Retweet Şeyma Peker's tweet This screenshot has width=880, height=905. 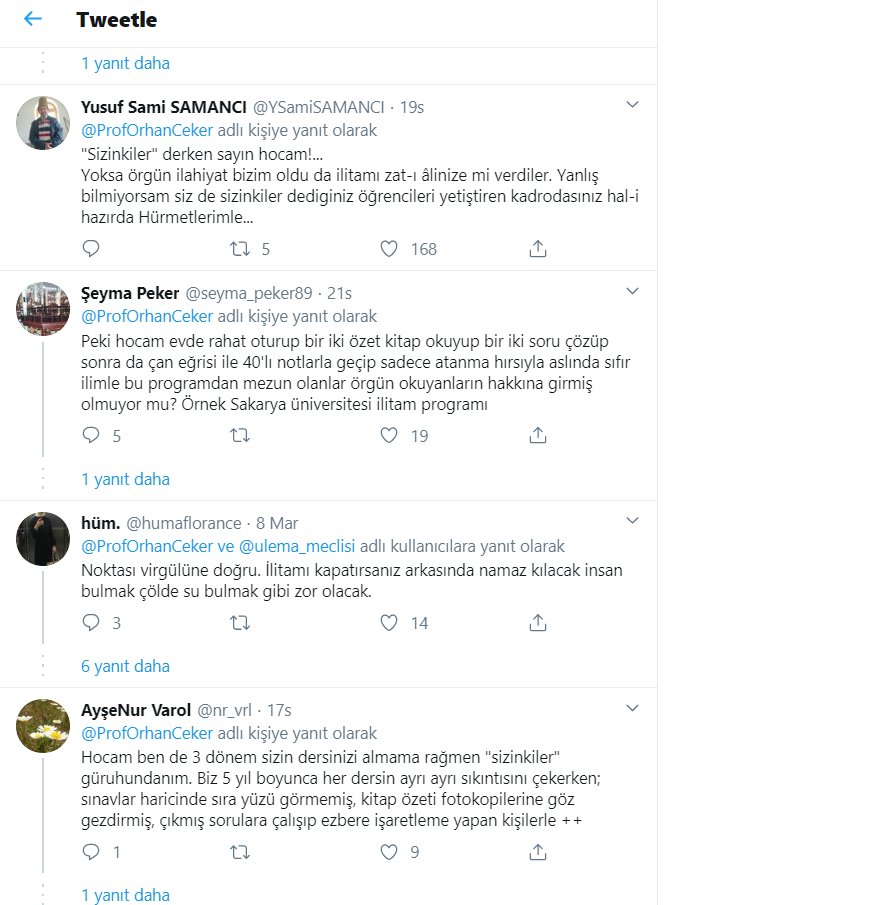click(x=240, y=435)
